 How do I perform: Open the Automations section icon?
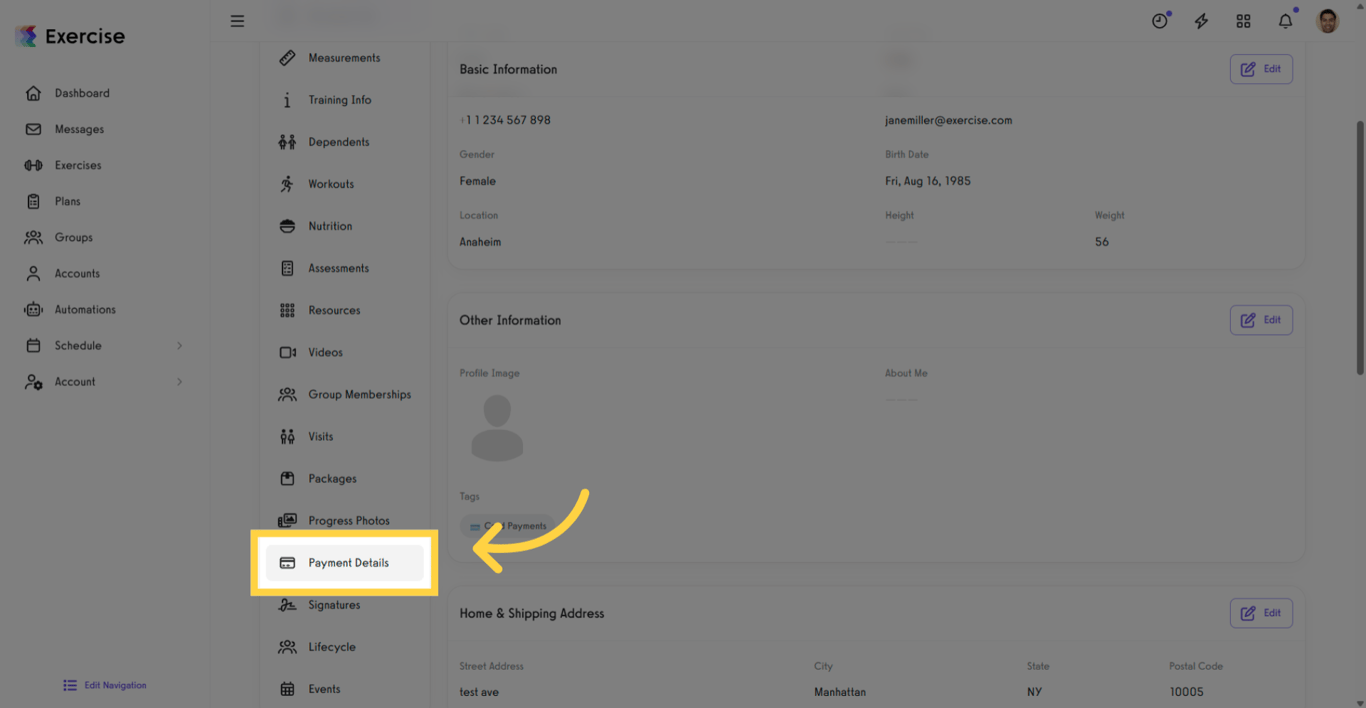coord(31,309)
